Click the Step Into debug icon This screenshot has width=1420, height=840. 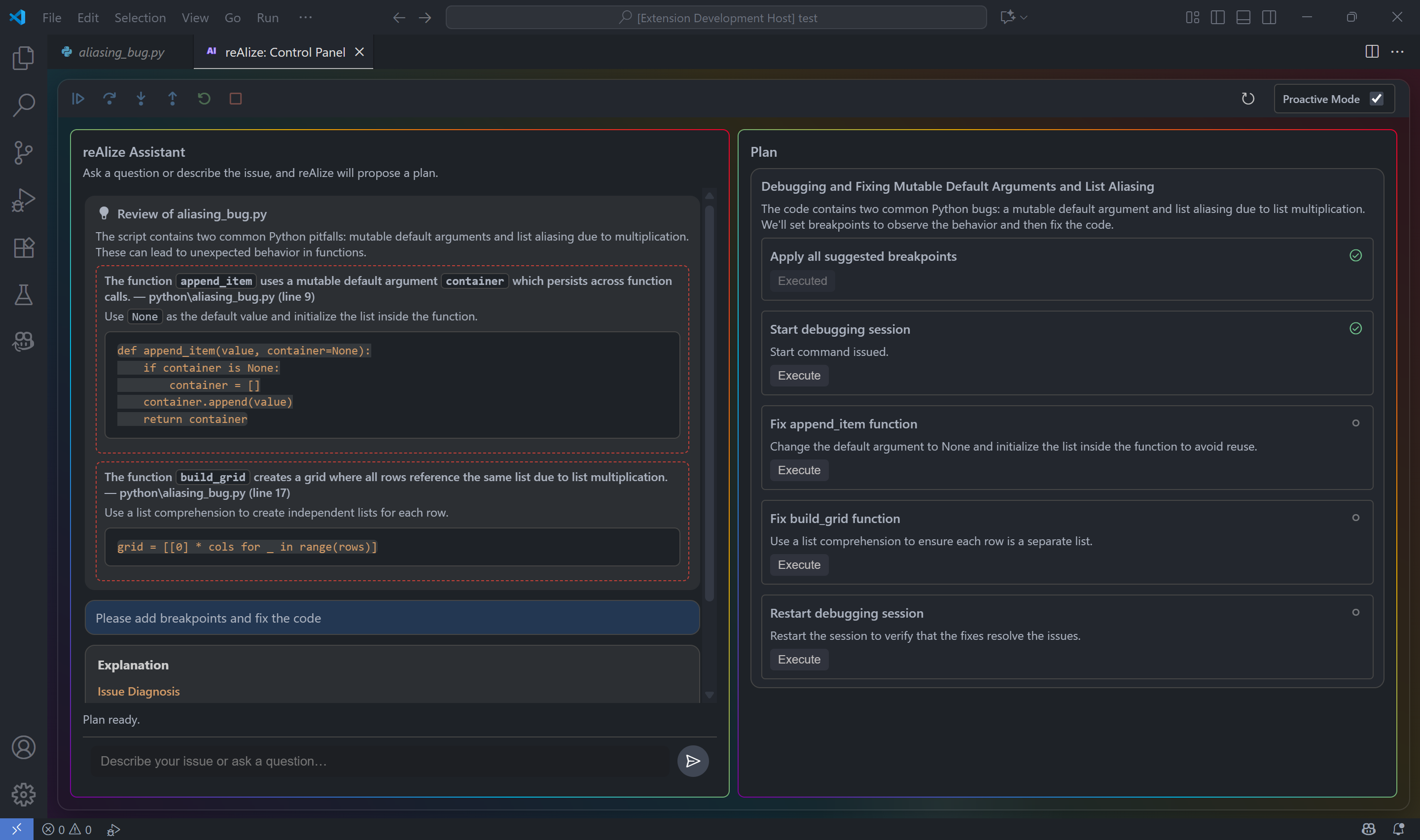141,99
